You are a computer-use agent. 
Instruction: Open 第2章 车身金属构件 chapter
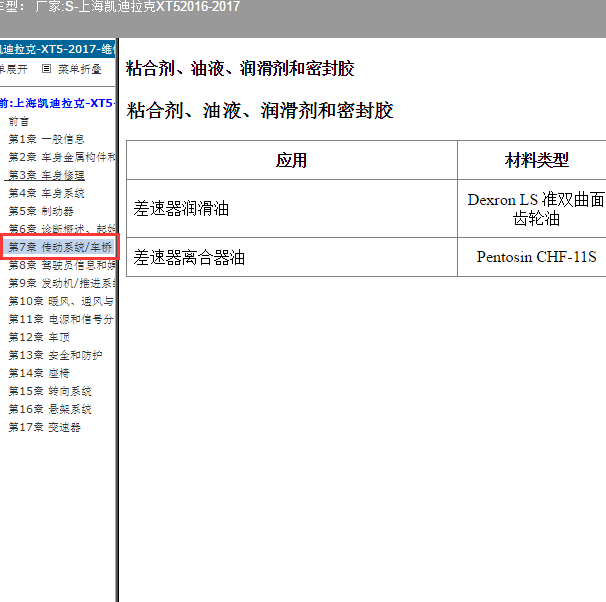62,157
